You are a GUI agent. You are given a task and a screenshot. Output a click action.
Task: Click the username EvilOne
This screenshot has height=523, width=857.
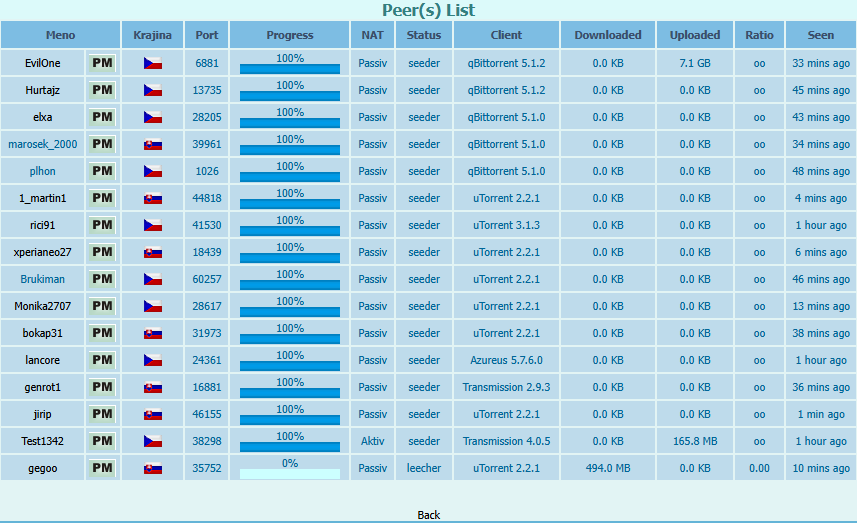pos(43,63)
